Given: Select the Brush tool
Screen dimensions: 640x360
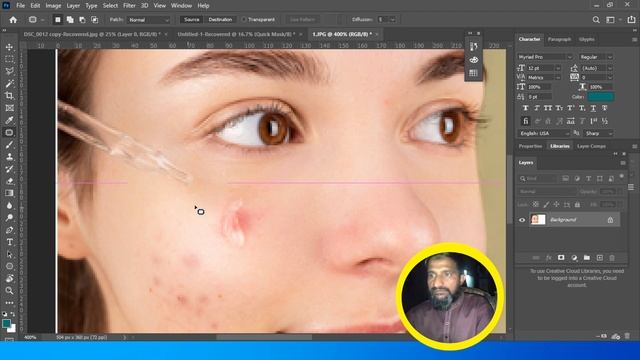Looking at the screenshot, I should click(x=9, y=145).
